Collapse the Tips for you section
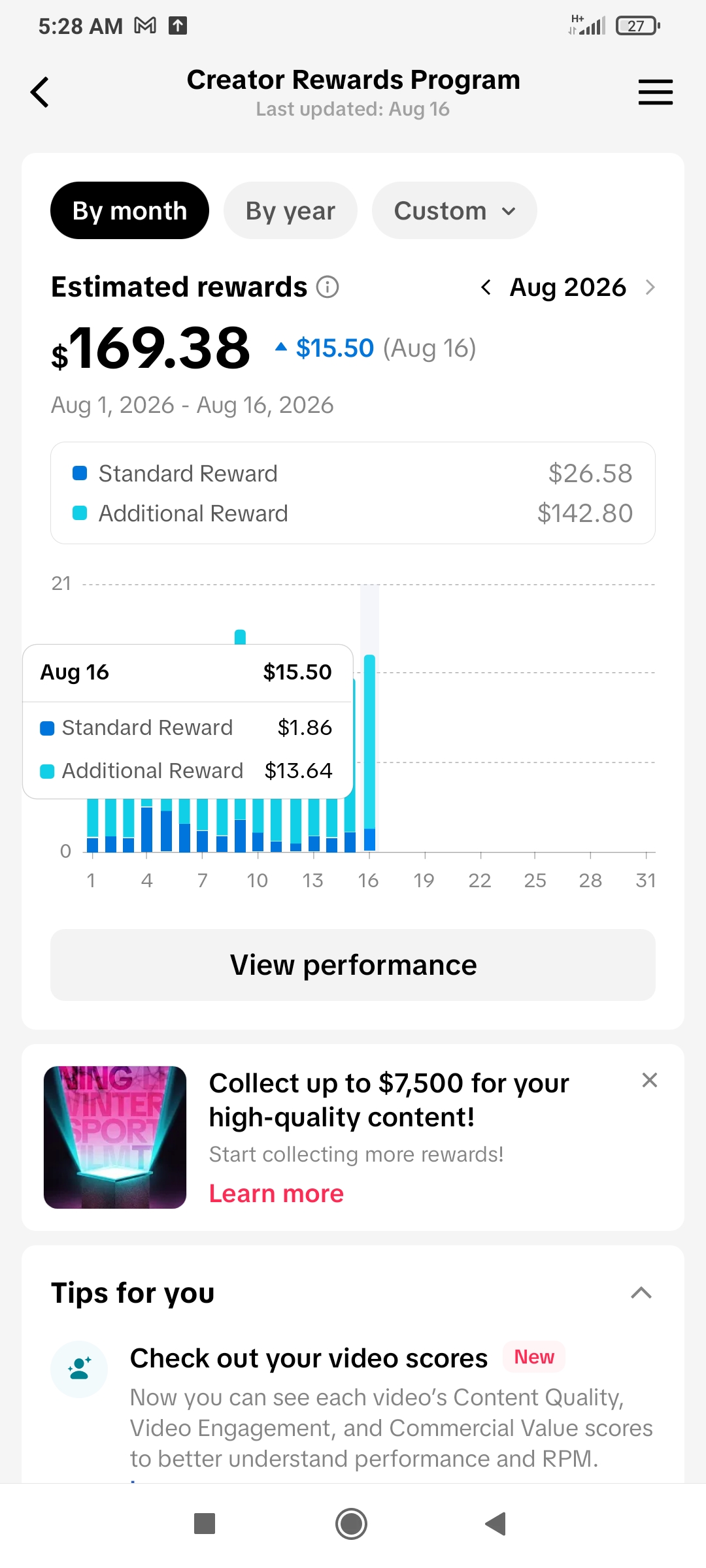Screen dimensions: 706x1568 point(641,1292)
